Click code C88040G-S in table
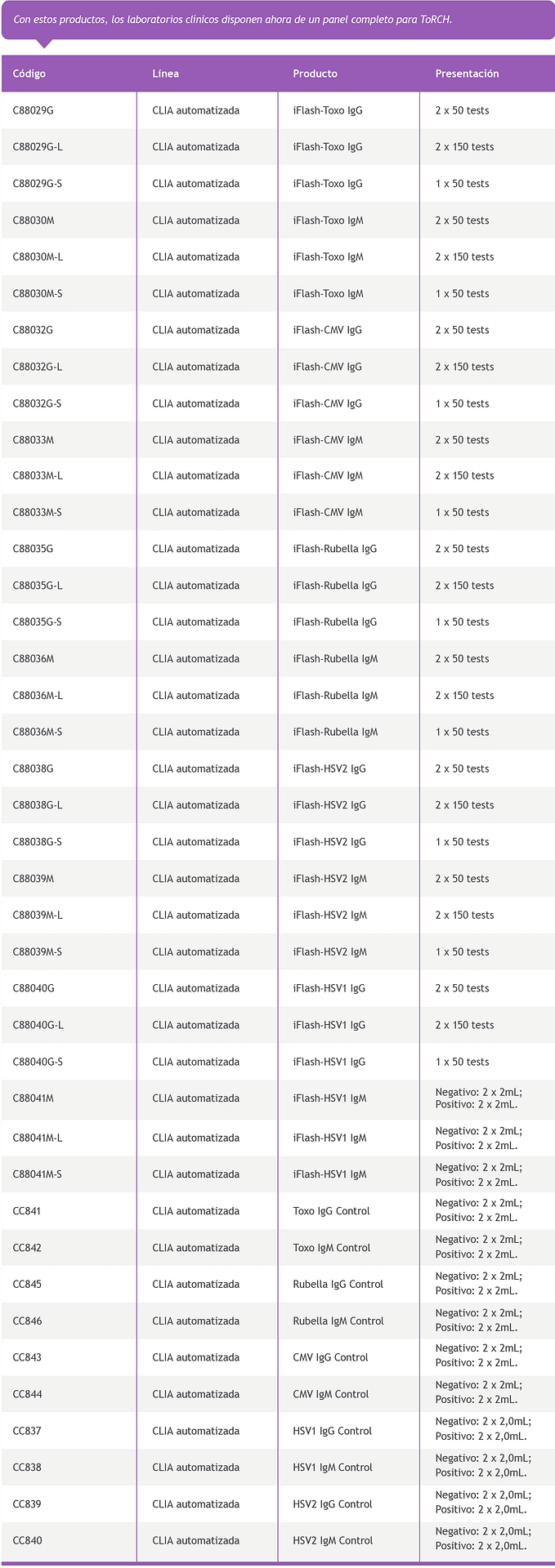The width and height of the screenshot is (555, 1568). 38,1062
